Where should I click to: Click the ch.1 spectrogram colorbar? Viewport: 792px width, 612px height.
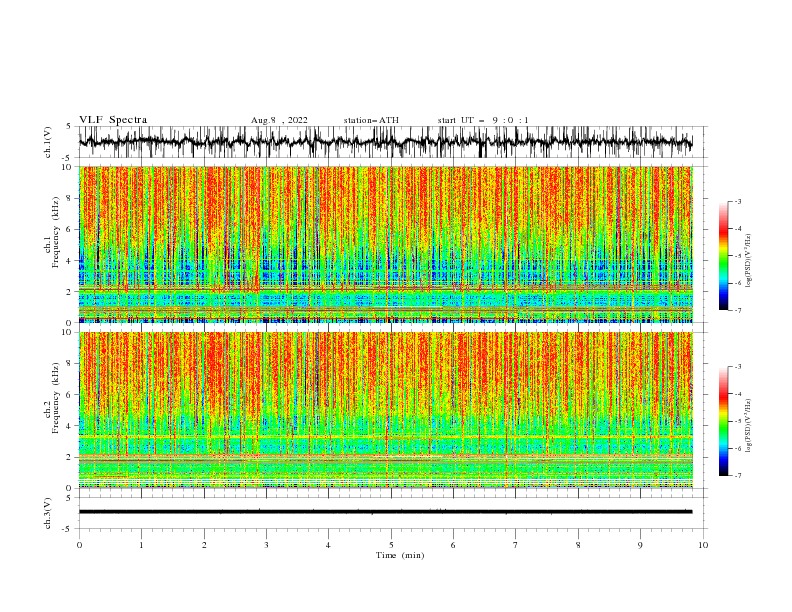coord(724,256)
